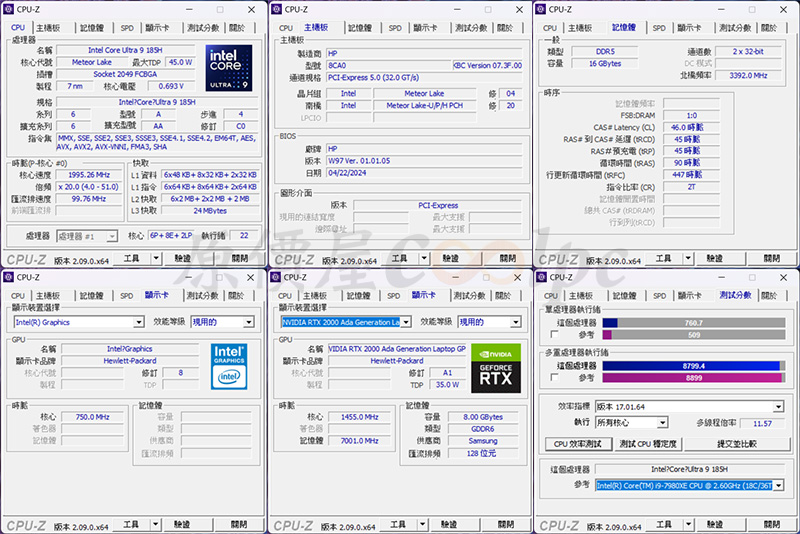This screenshot has width=800, height=534.
Task: Expand the 工具 arrow in the benchmark window
Action: pyautogui.click(x=689, y=524)
